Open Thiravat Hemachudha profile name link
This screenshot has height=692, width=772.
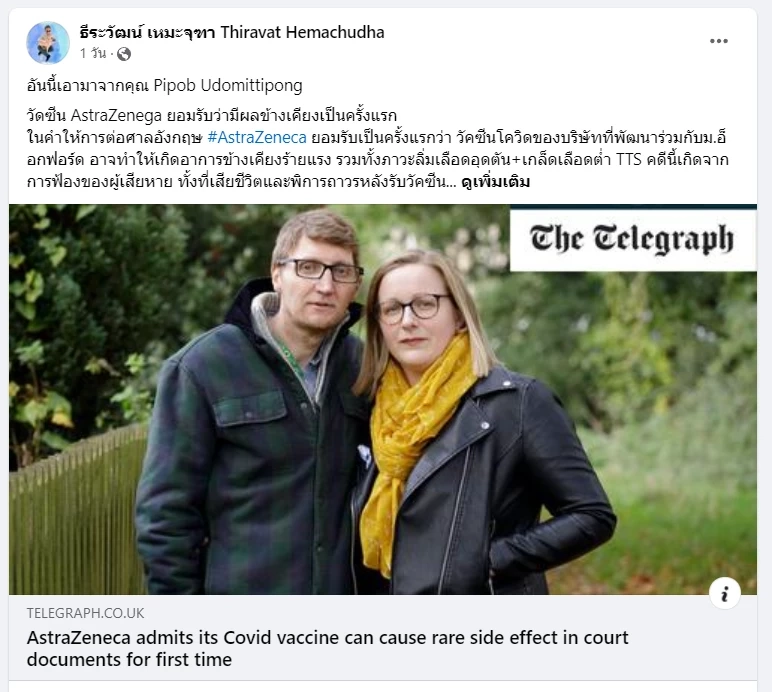(231, 32)
